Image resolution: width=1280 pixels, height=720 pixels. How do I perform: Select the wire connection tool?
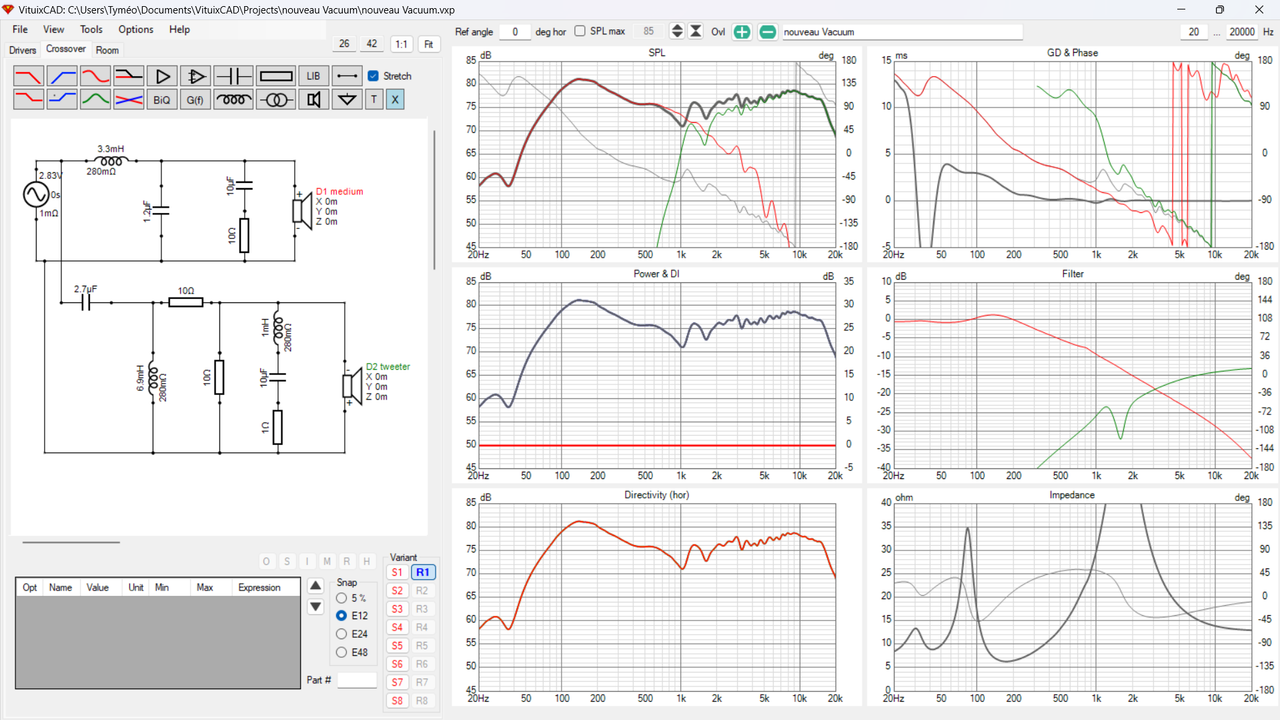pos(347,76)
